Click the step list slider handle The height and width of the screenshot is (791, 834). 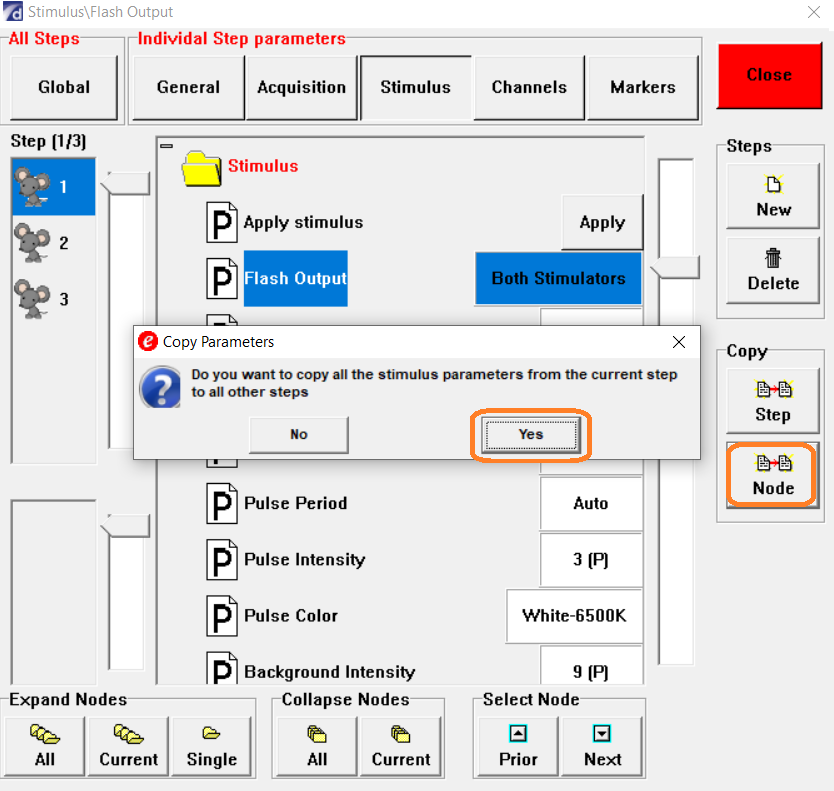(126, 184)
